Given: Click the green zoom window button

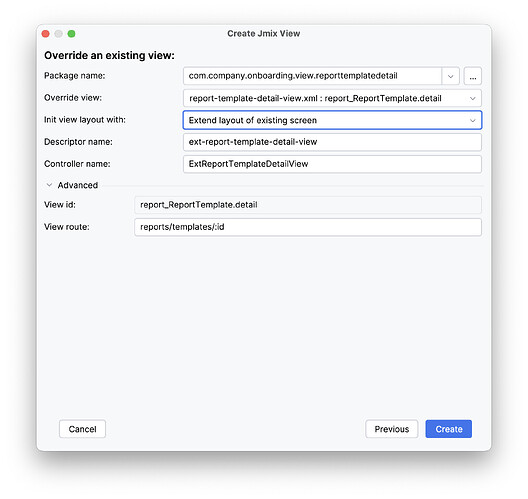Looking at the screenshot, I should click(71, 34).
